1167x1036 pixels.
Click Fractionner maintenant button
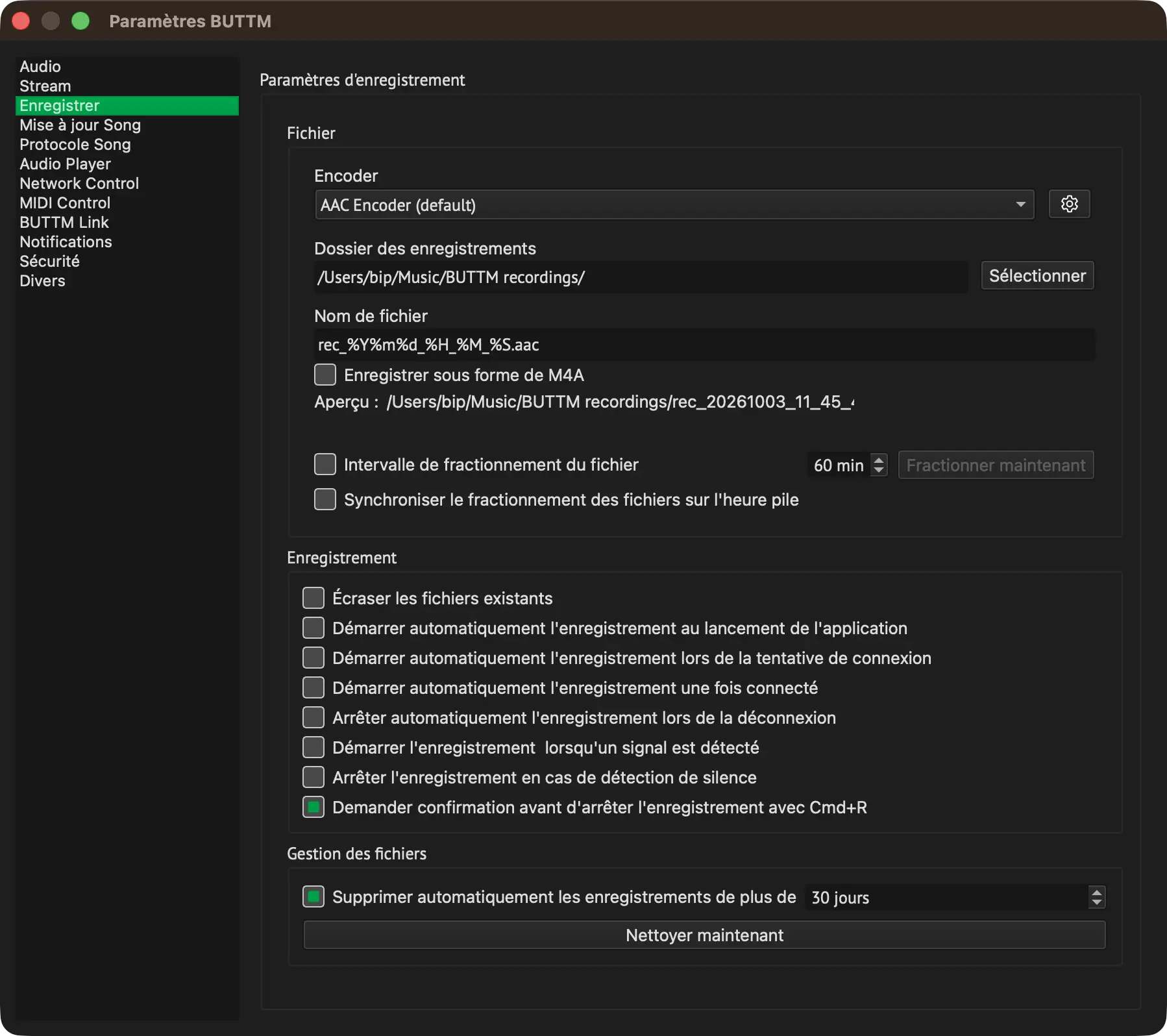996,465
